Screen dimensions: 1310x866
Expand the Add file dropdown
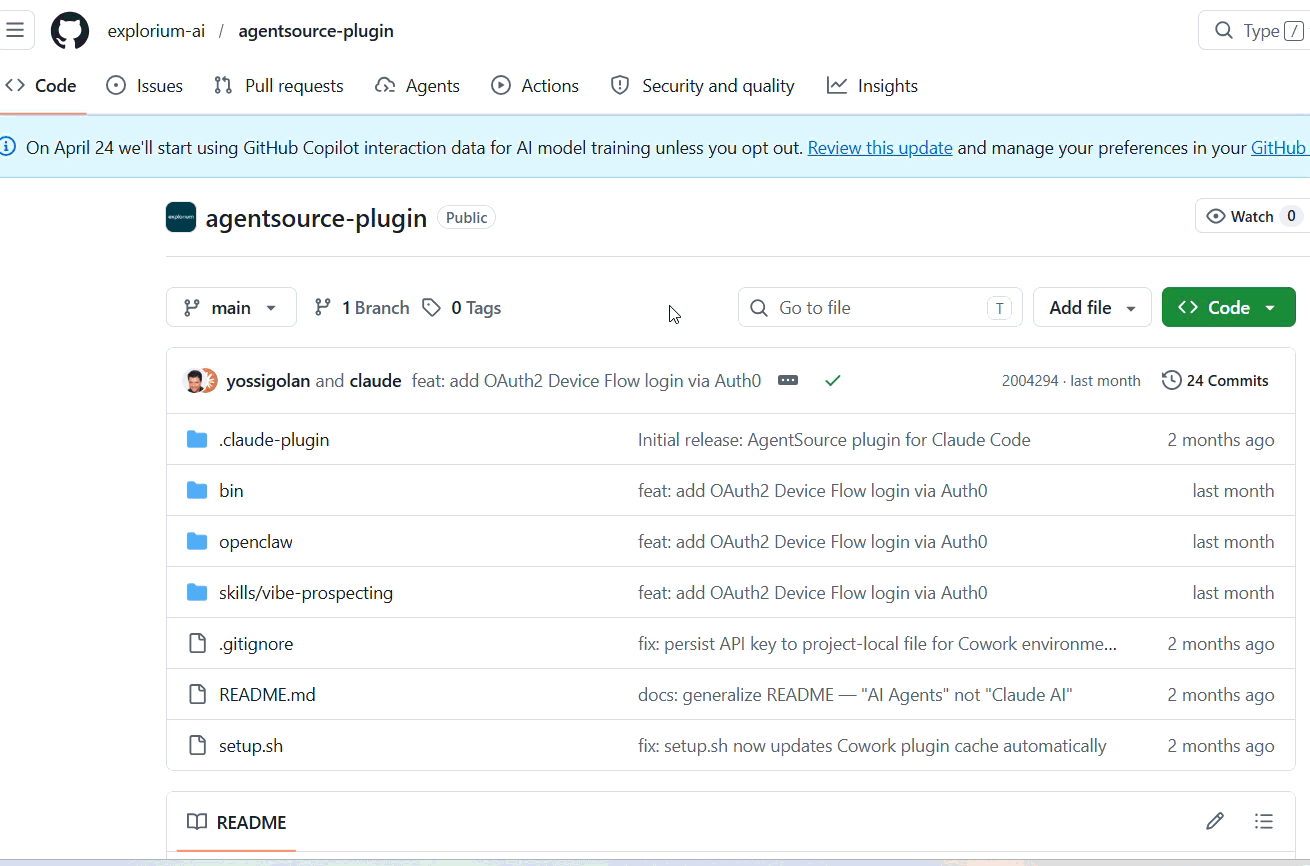tap(1092, 307)
